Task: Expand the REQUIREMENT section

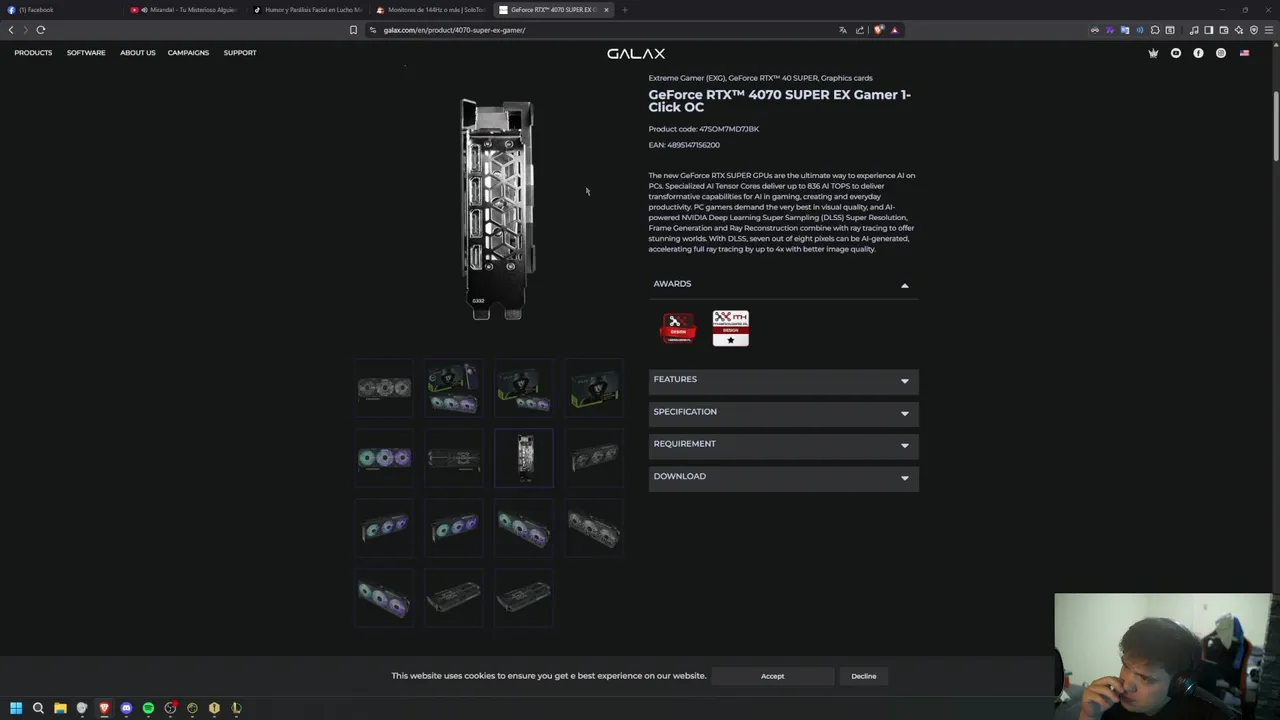Action: click(783, 444)
